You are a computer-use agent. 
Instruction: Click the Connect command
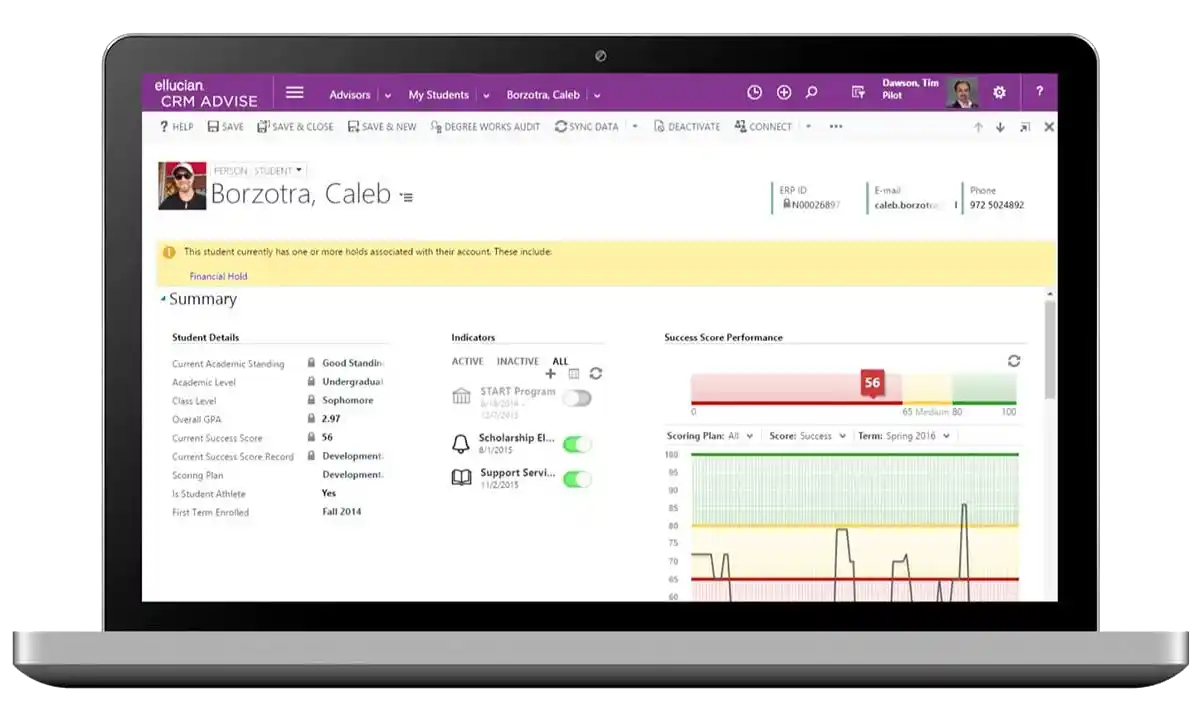point(763,127)
